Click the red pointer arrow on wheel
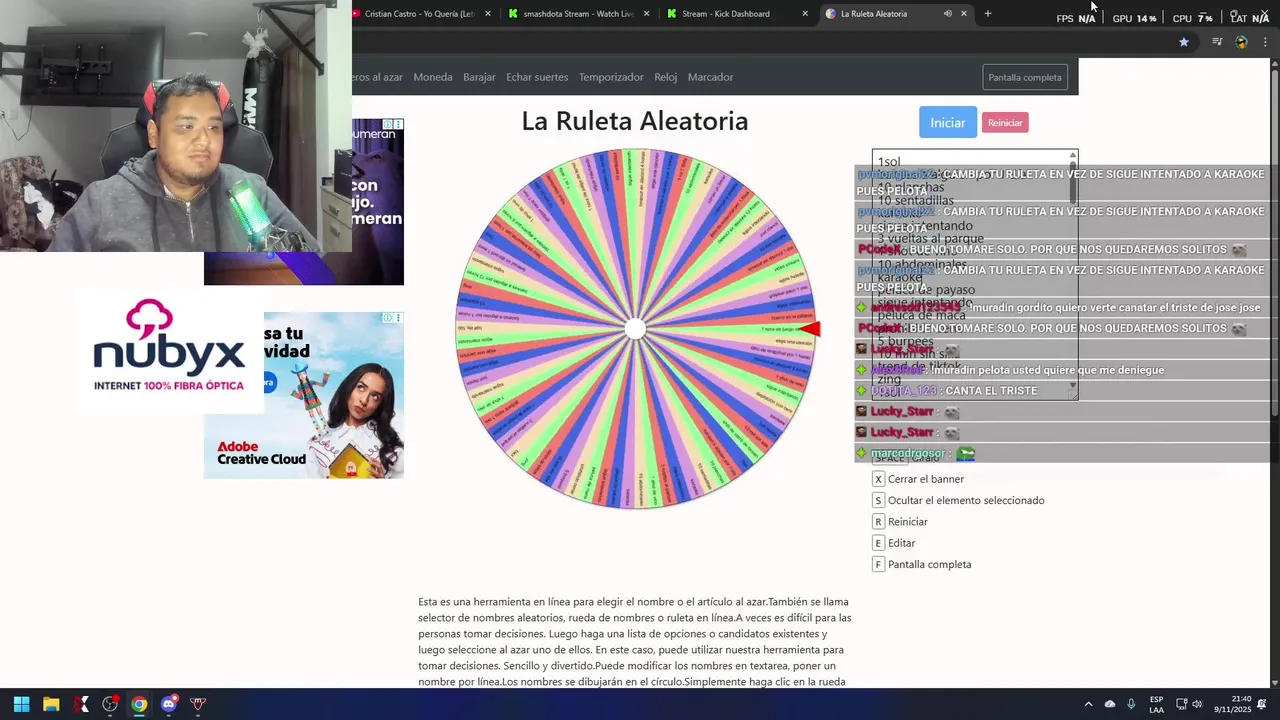1280x720 pixels. 810,329
